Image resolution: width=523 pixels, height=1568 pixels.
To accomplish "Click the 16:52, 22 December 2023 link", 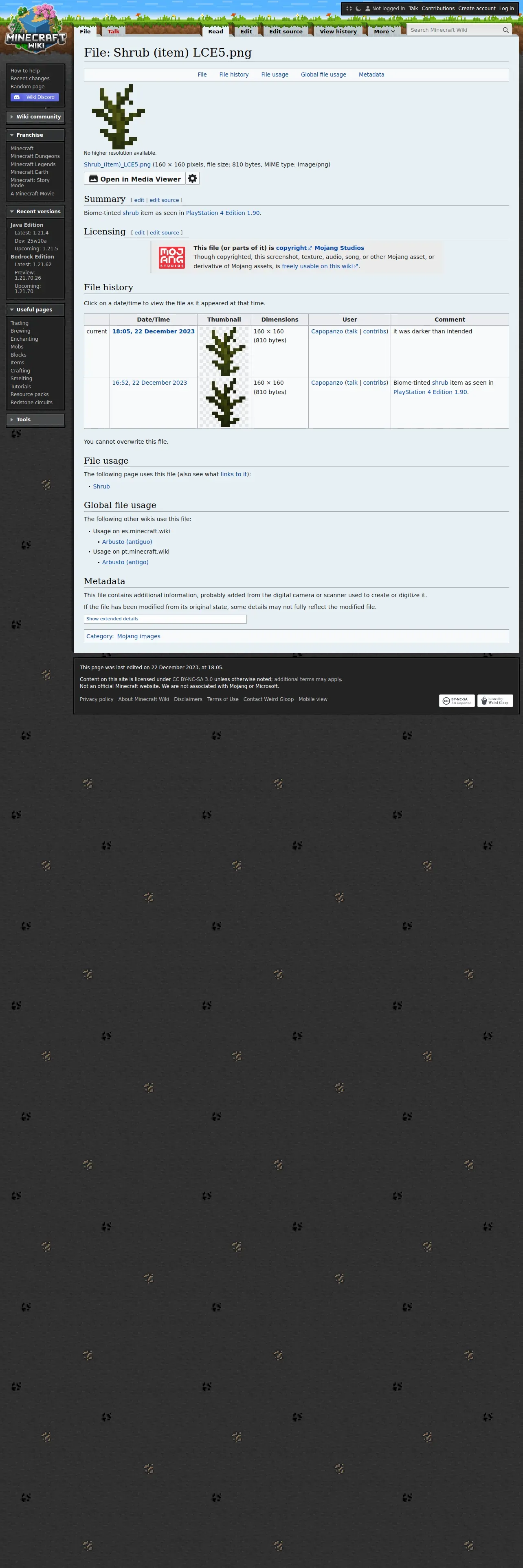I will pos(149,383).
